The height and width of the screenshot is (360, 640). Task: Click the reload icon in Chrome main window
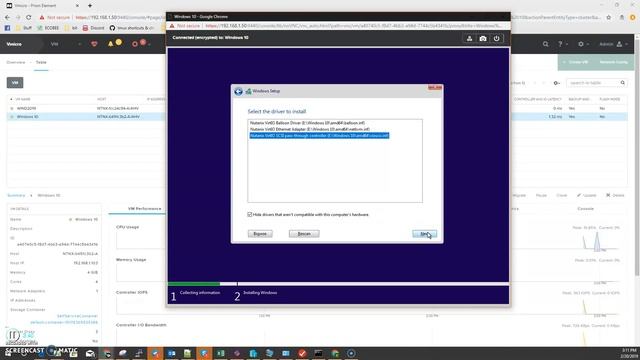28,18
